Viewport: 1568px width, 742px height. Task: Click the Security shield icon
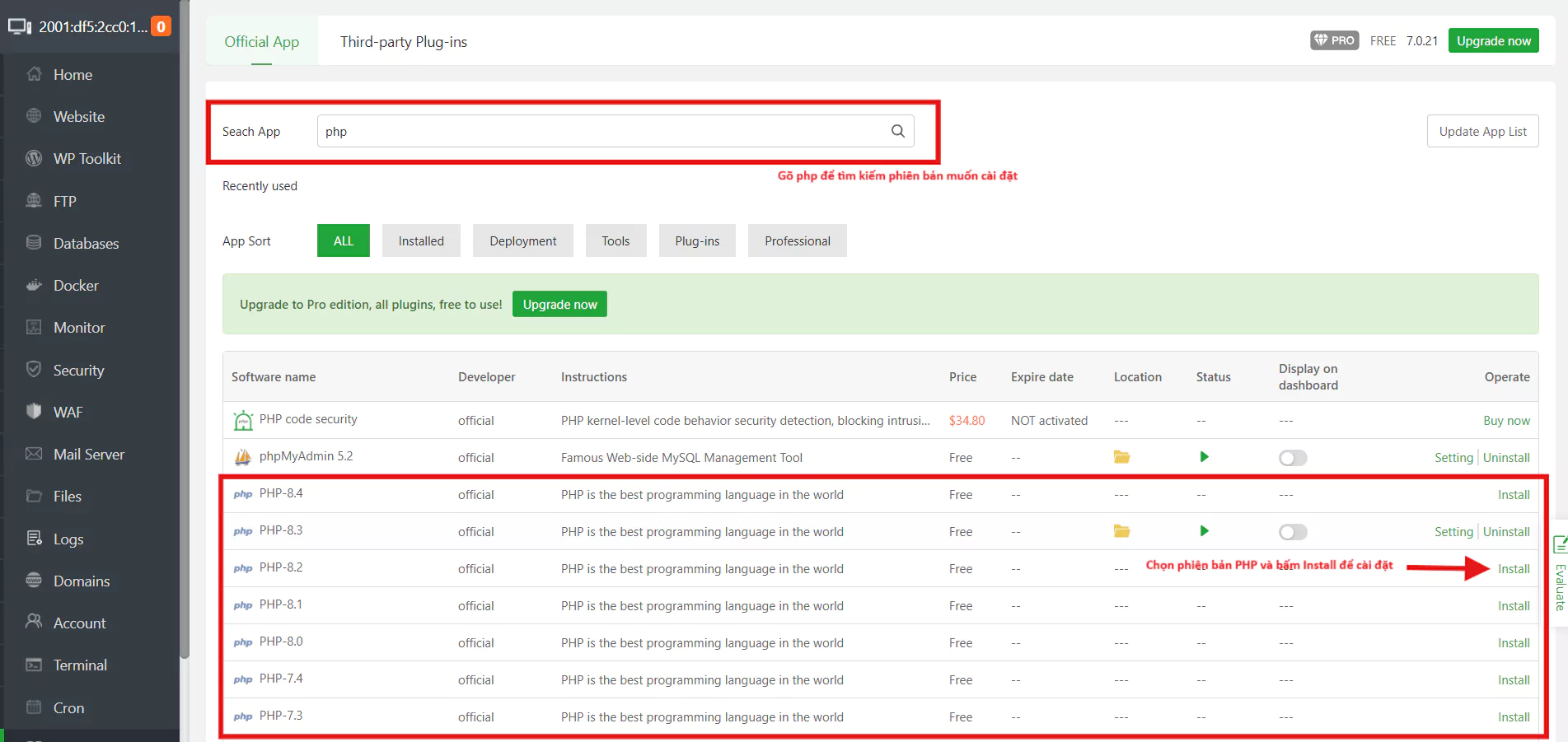point(34,370)
